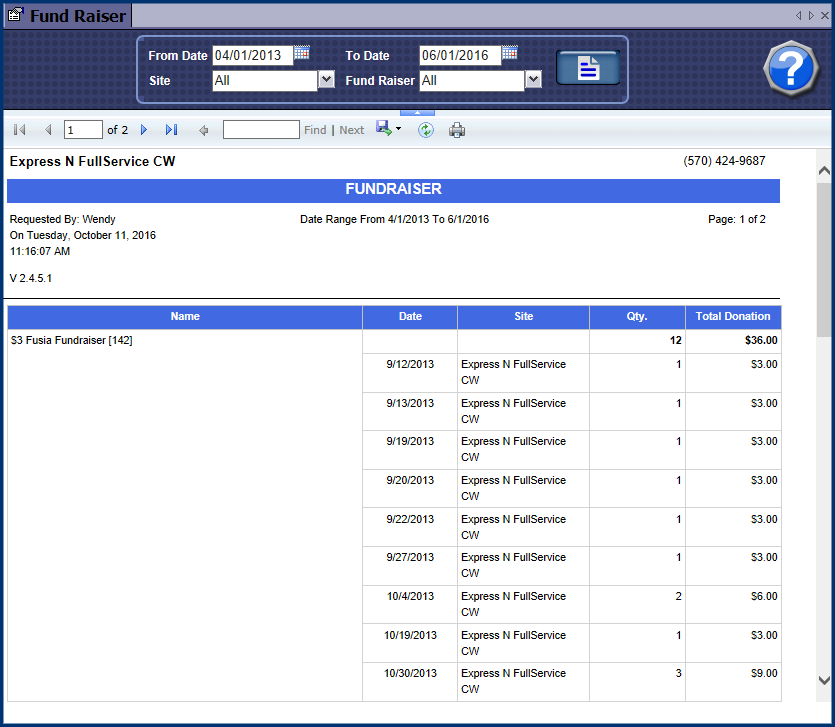Click the back to parent report arrow
Viewport: 835px width, 727px height.
coord(203,130)
